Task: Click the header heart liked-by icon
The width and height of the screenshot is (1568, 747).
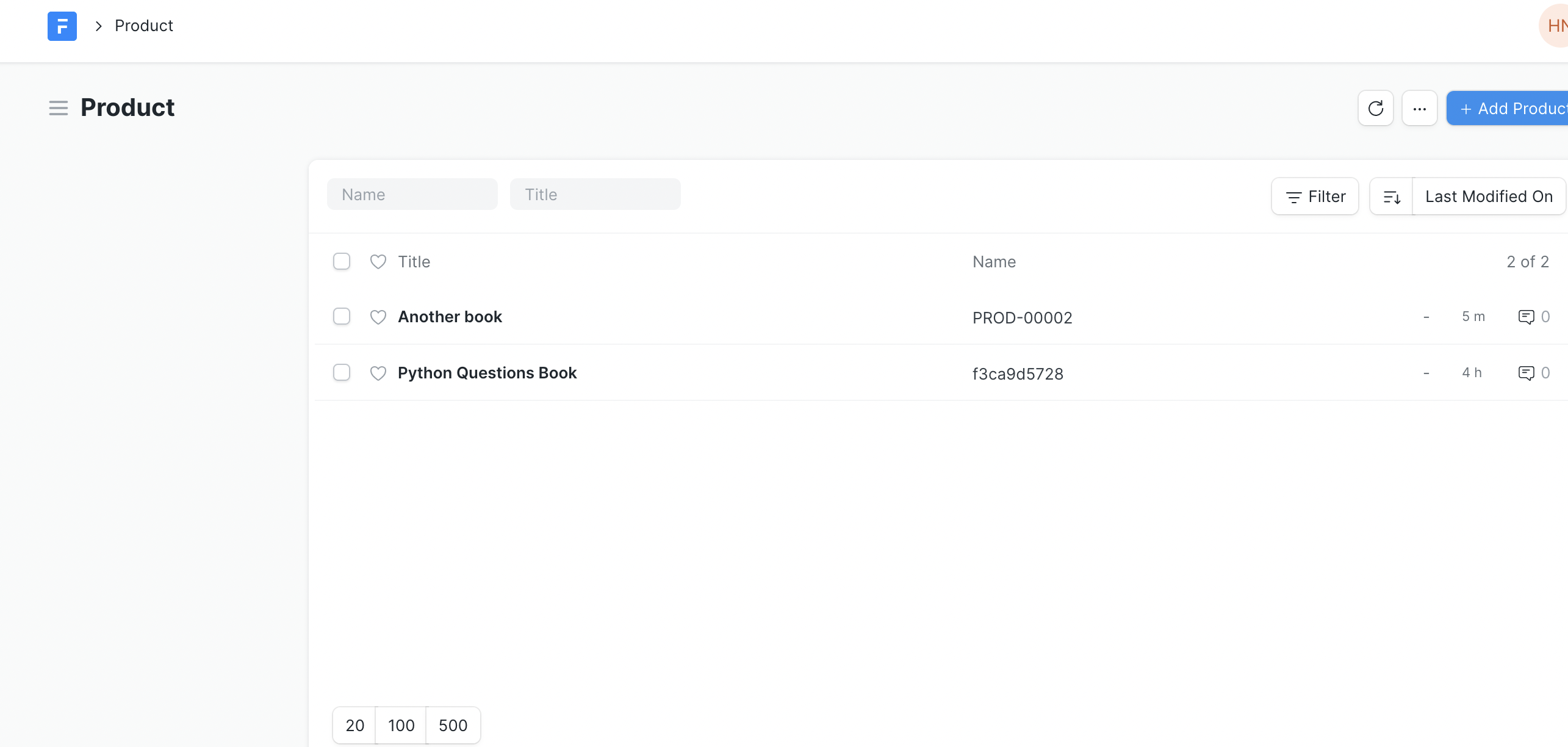Action: coord(378,262)
